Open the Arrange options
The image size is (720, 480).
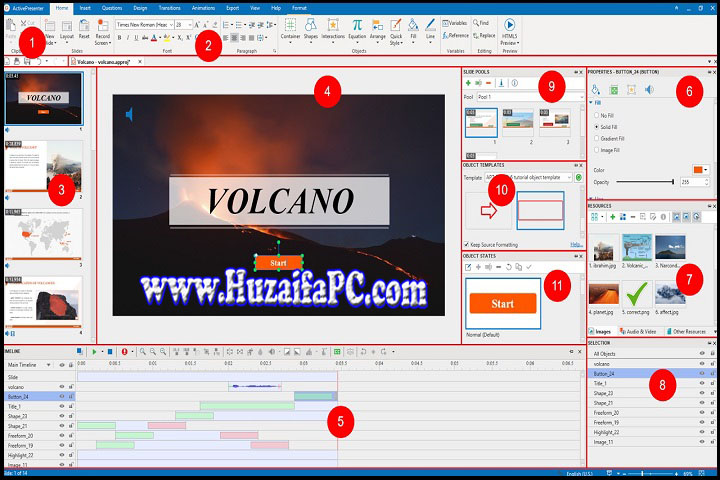(x=377, y=30)
